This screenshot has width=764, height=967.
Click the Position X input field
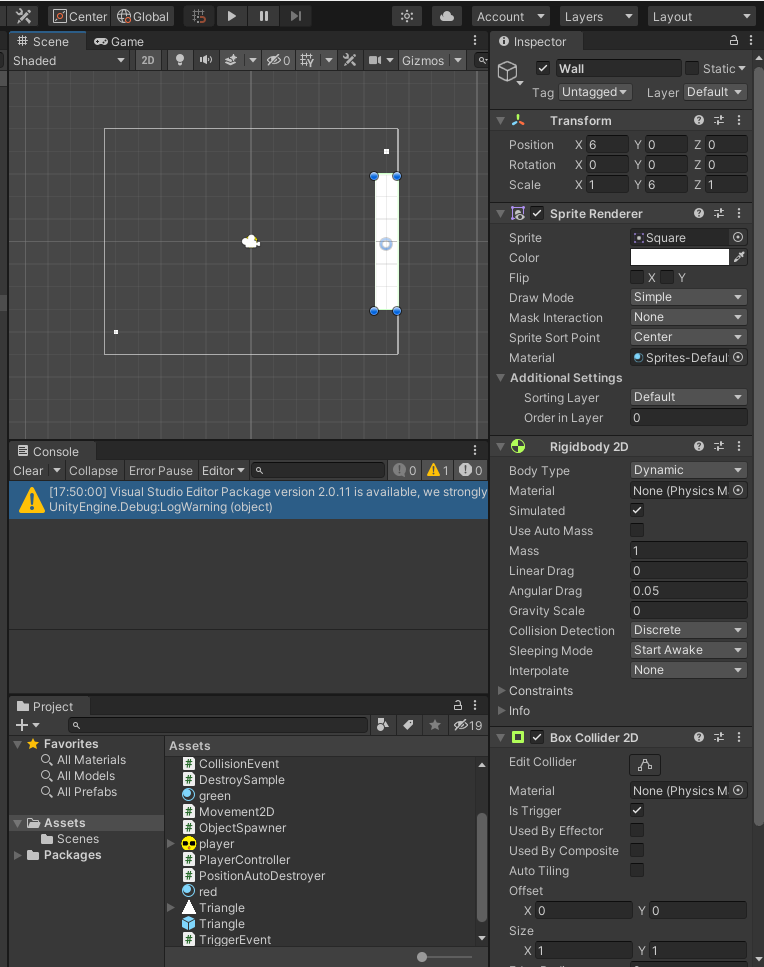coord(607,145)
